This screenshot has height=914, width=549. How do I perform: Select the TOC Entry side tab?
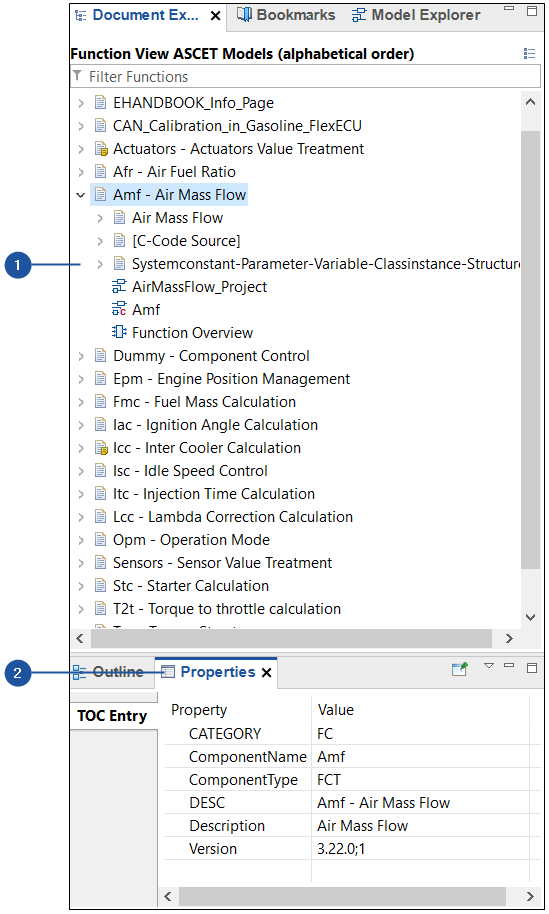[x=113, y=716]
